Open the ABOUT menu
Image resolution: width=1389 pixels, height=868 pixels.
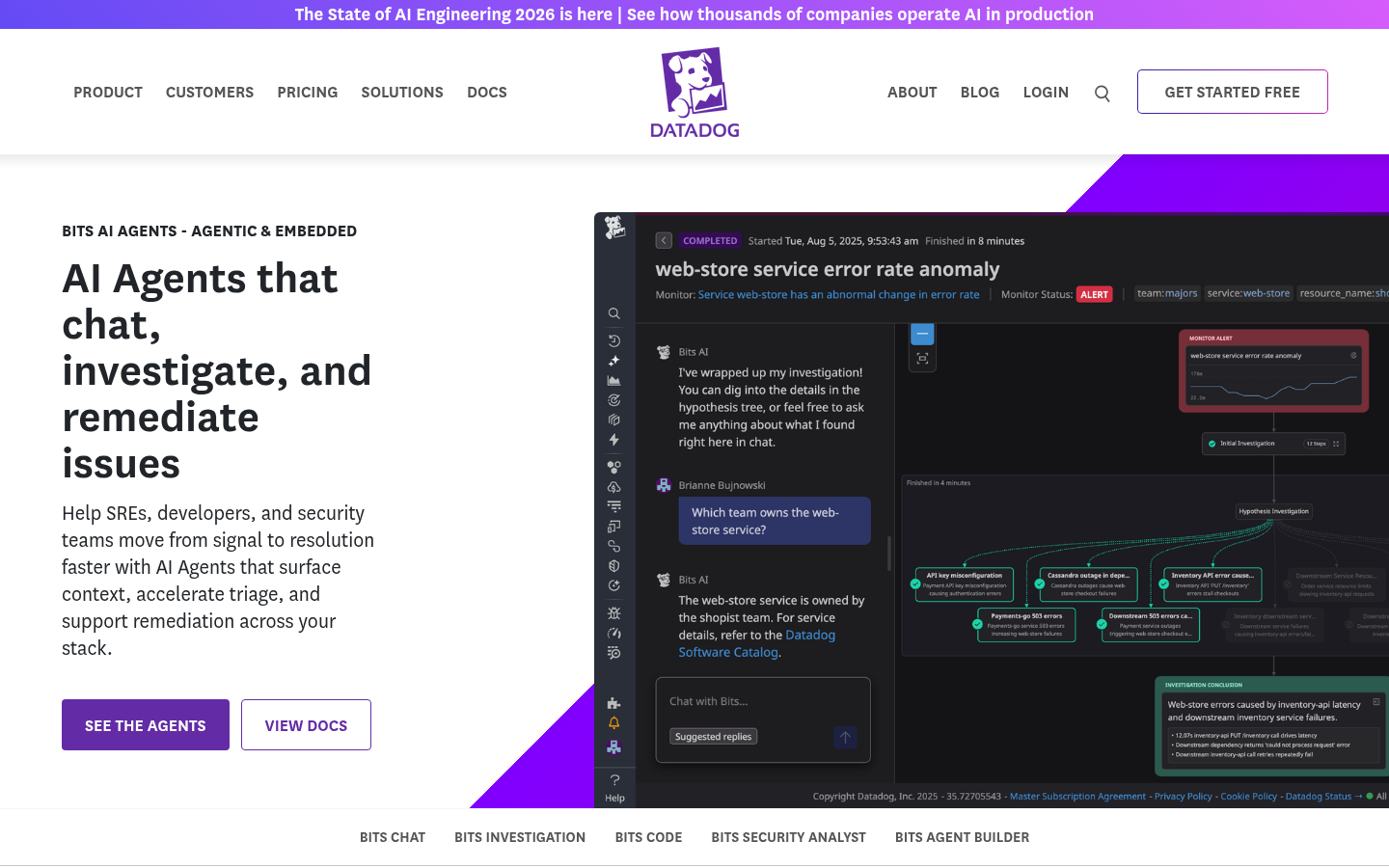[912, 93]
